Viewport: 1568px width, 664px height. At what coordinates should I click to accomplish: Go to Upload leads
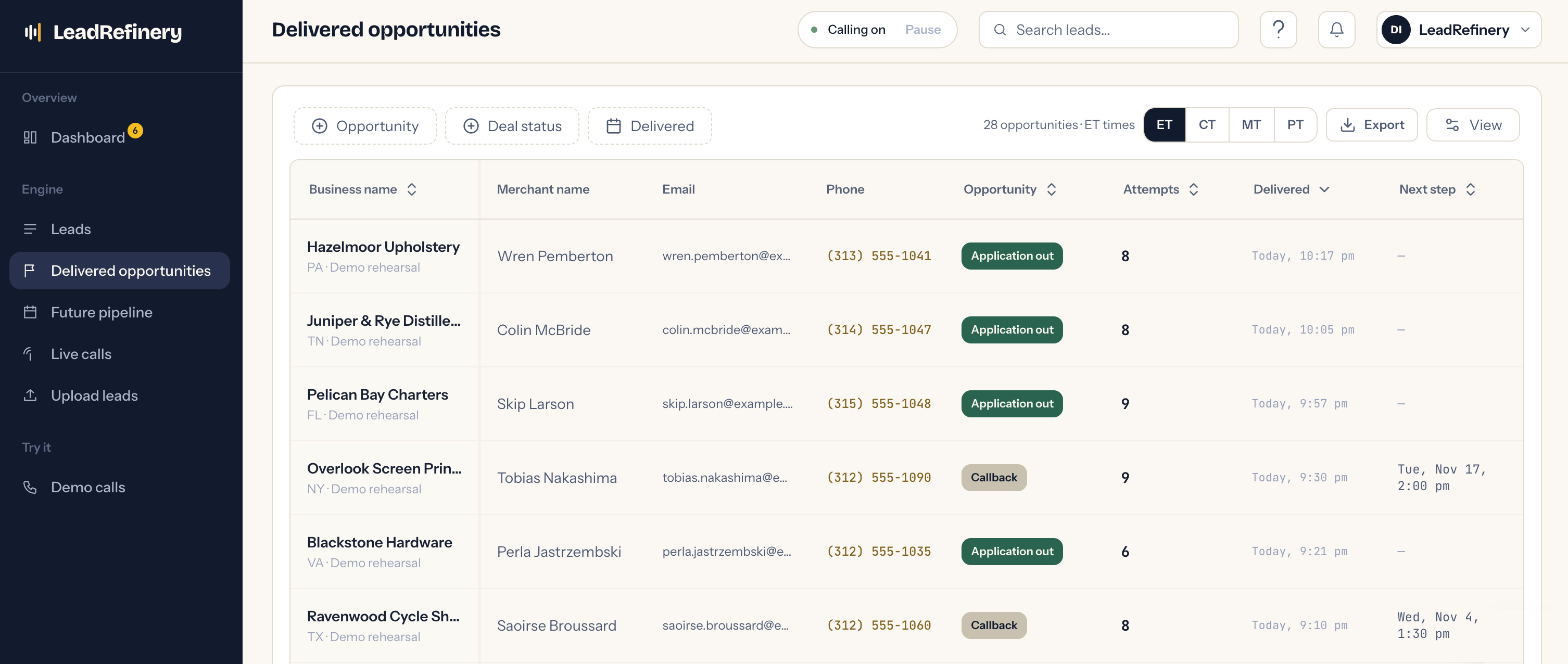click(x=119, y=395)
